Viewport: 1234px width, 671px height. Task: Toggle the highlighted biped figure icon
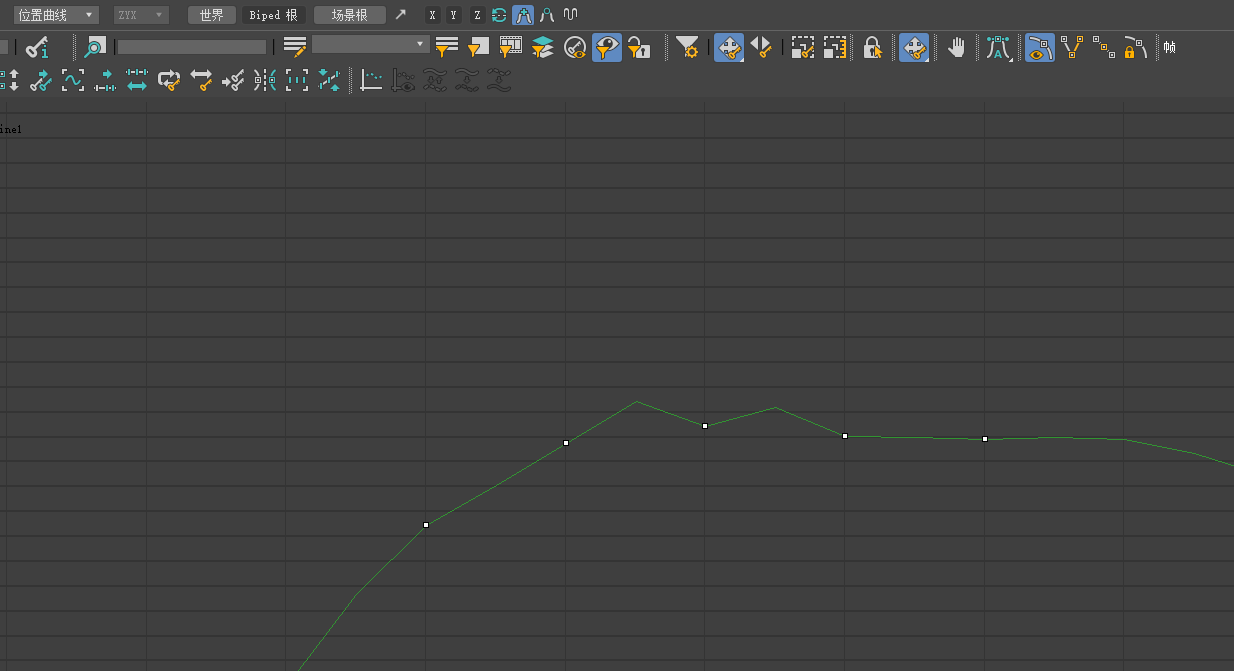(x=523, y=15)
